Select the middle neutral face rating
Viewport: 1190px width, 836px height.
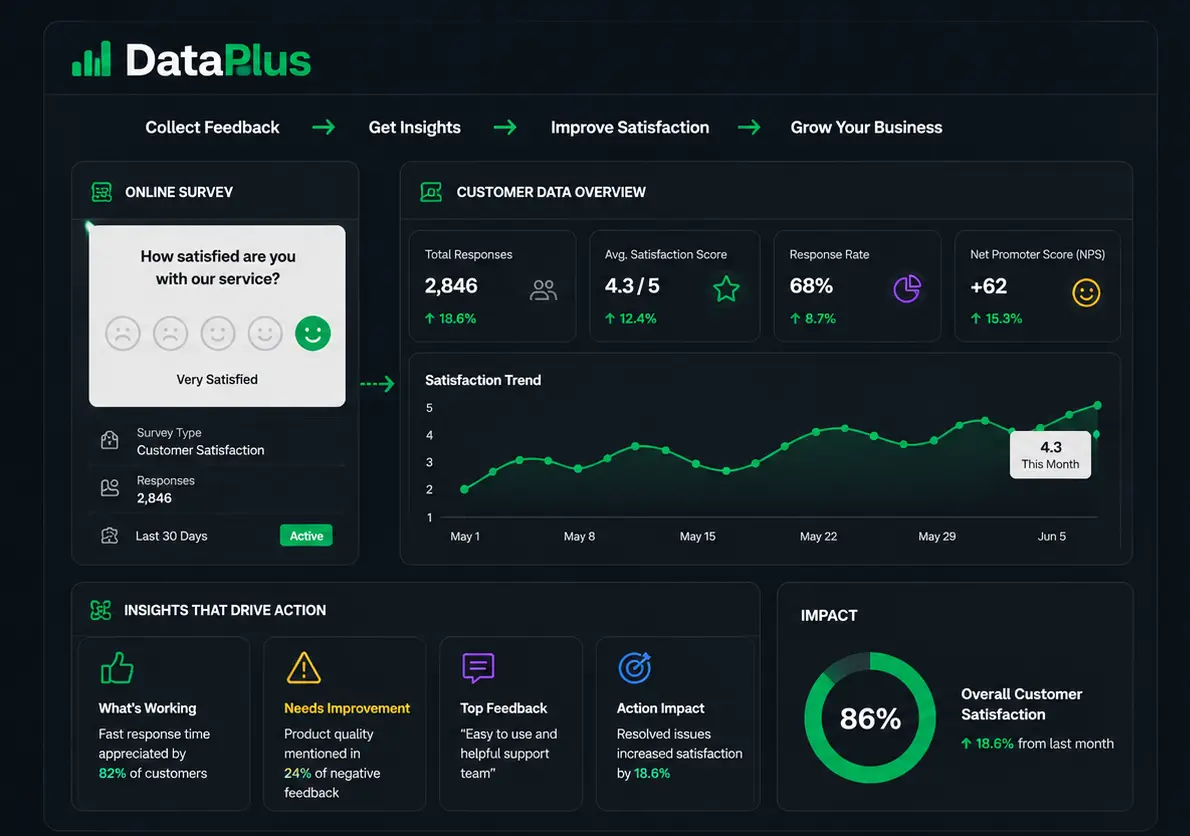[x=218, y=333]
